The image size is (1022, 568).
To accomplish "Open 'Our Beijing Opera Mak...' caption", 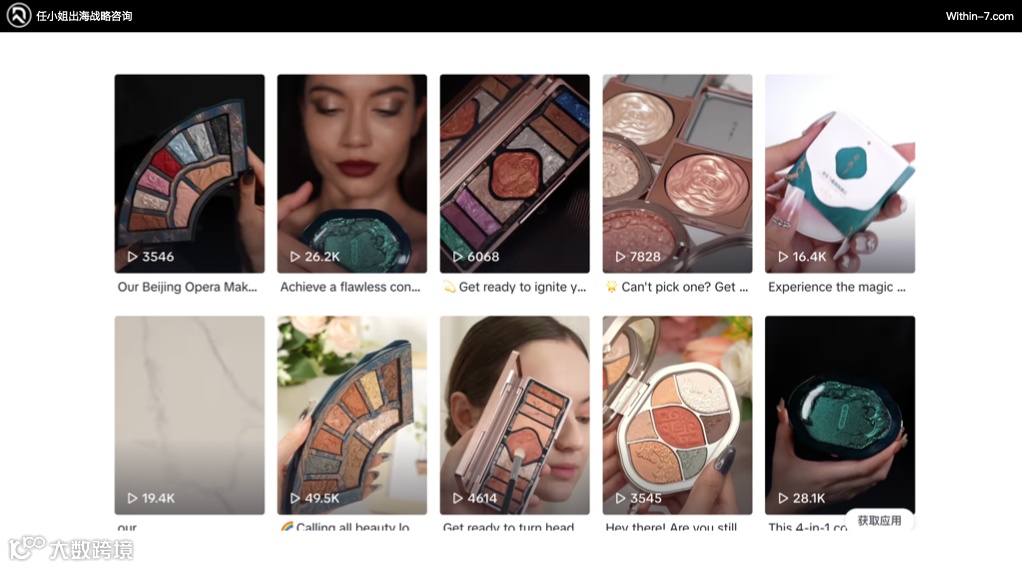I will click(187, 287).
